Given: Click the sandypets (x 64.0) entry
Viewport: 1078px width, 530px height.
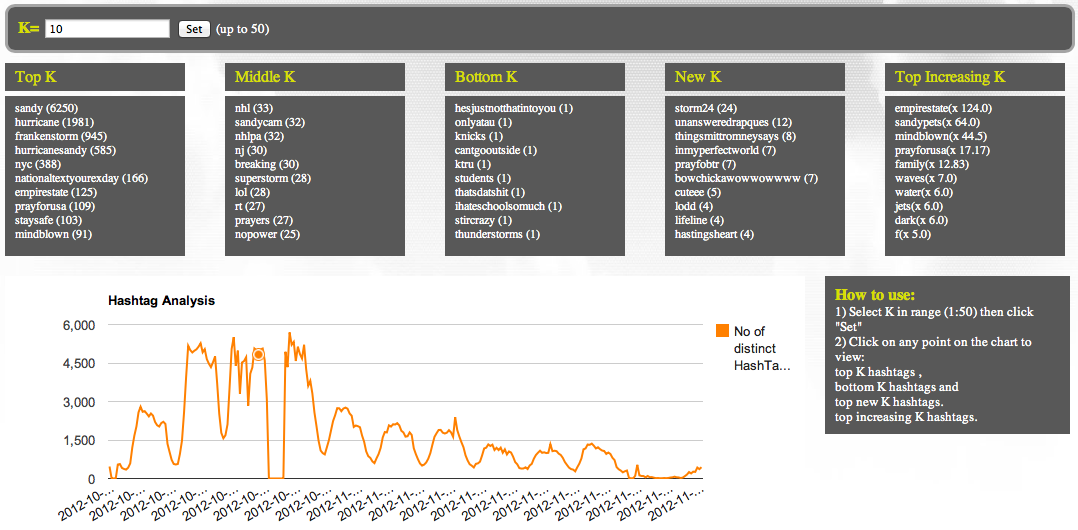Looking at the screenshot, I should coord(937,122).
